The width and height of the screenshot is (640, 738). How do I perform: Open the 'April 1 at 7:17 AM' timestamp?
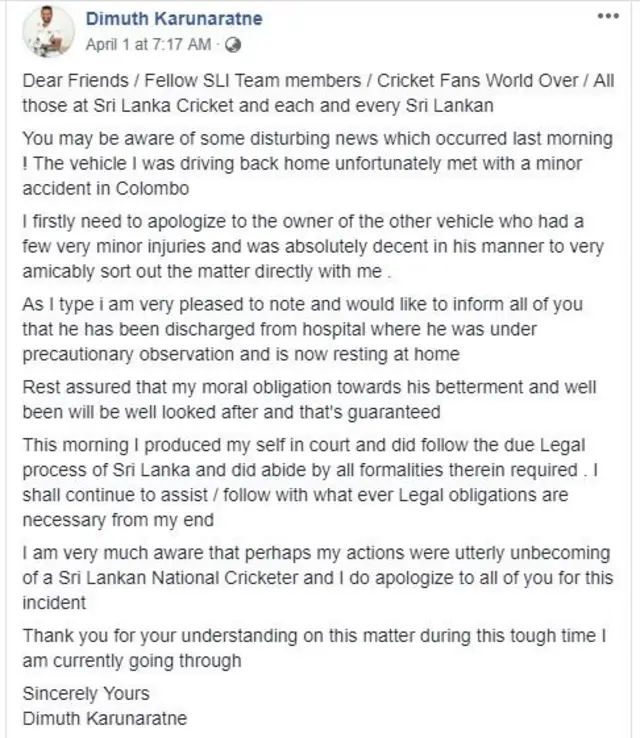[x=148, y=45]
